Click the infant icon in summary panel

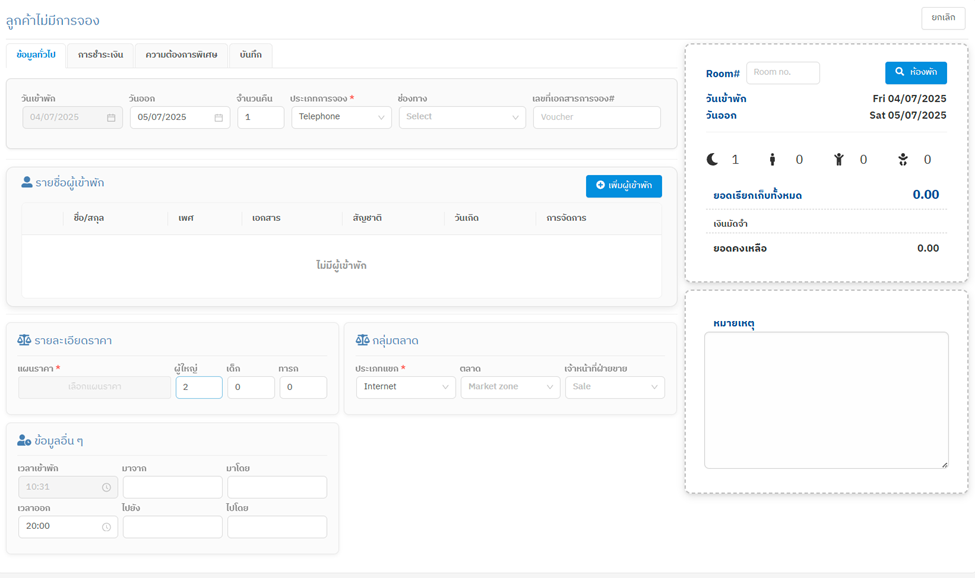[x=903, y=160]
